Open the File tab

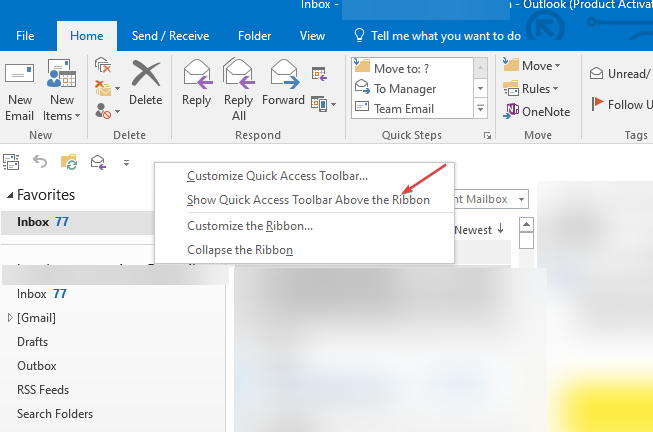tap(25, 36)
